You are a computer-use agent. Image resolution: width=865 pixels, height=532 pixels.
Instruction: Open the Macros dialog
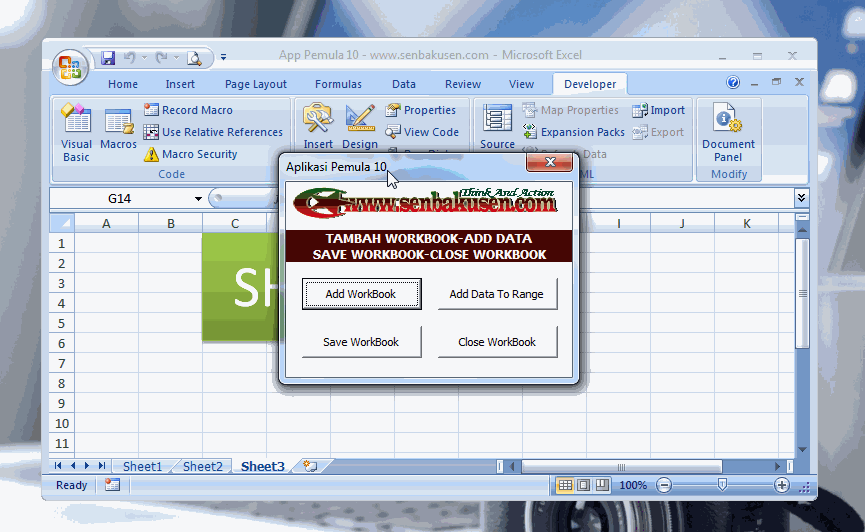coord(119,129)
